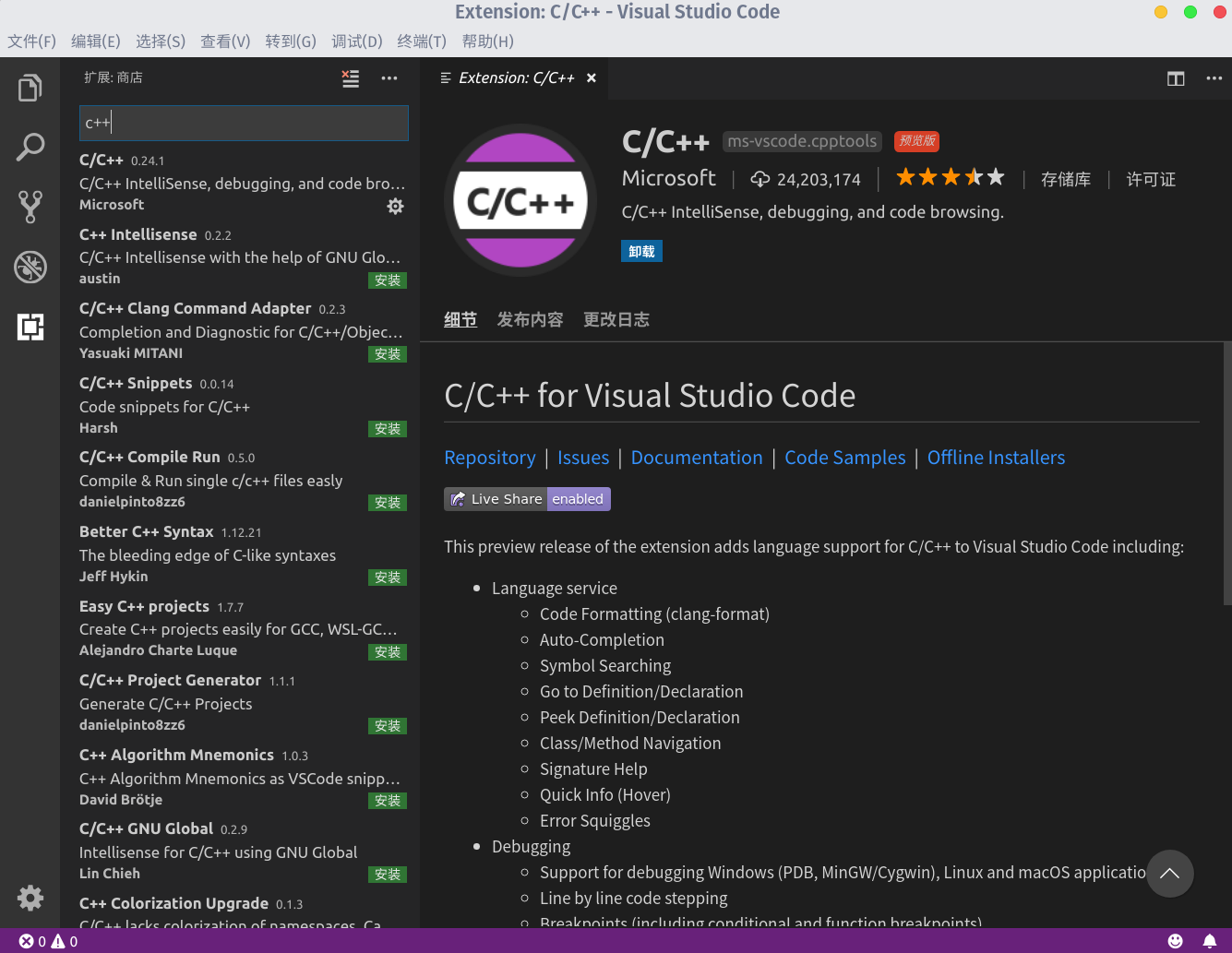Select the Extension: C/C++ editor tab
The width and height of the screenshot is (1232, 953).
click(515, 78)
